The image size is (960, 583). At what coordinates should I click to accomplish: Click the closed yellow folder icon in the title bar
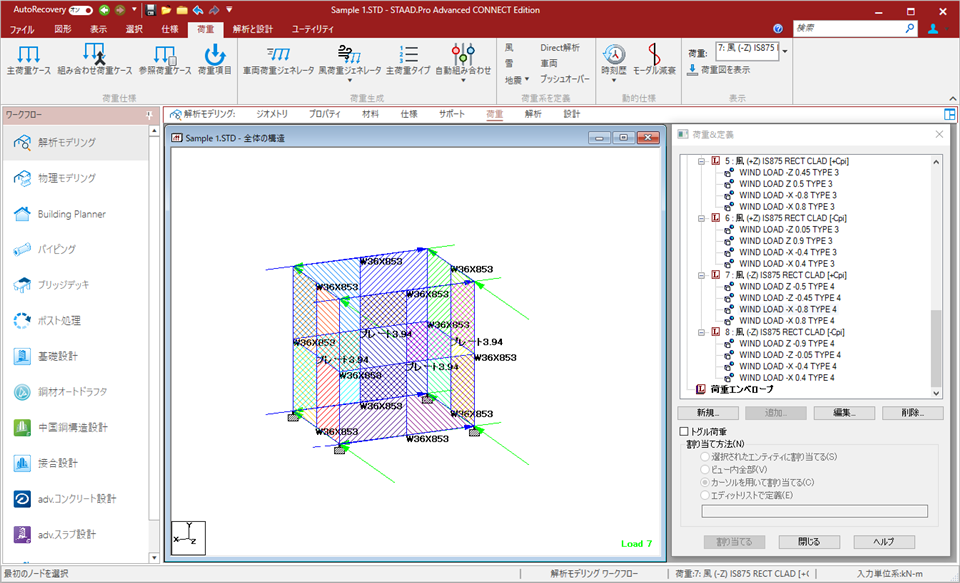[182, 10]
